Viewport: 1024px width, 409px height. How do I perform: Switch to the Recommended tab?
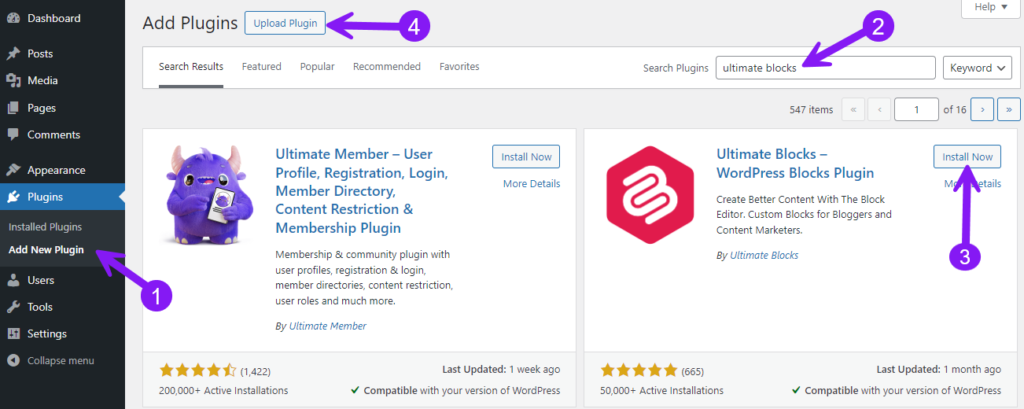coord(387,67)
